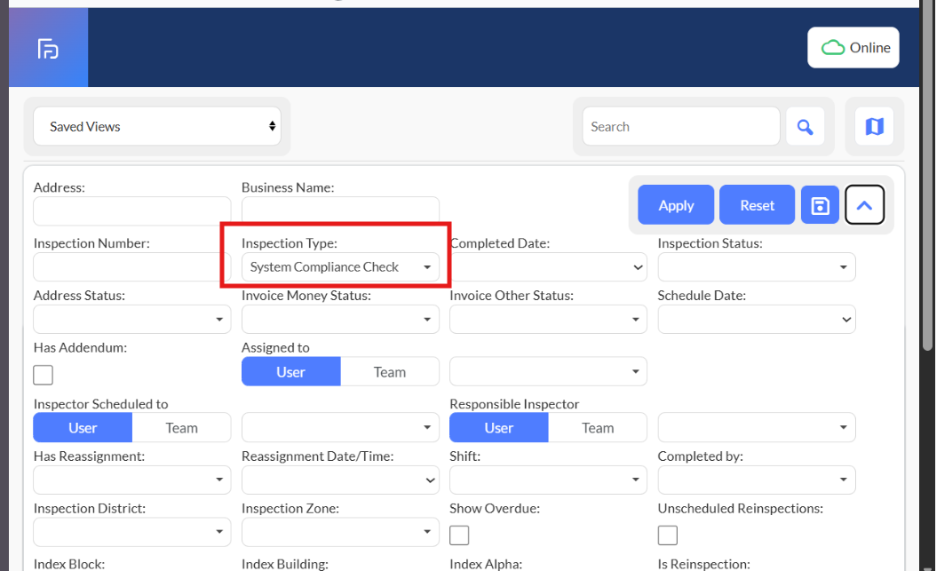The image size is (936, 571).
Task: Expand the Completed Date dropdown
Action: [548, 267]
